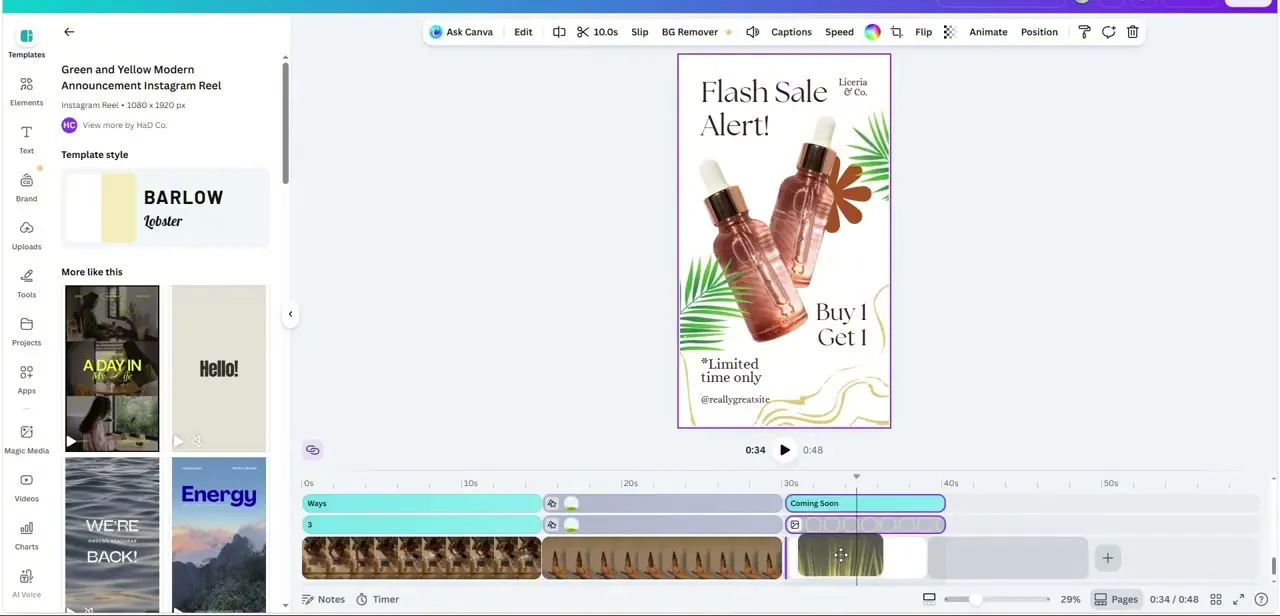The height and width of the screenshot is (616, 1280).
Task: Click the 29% zoom level
Action: pyautogui.click(x=1070, y=599)
